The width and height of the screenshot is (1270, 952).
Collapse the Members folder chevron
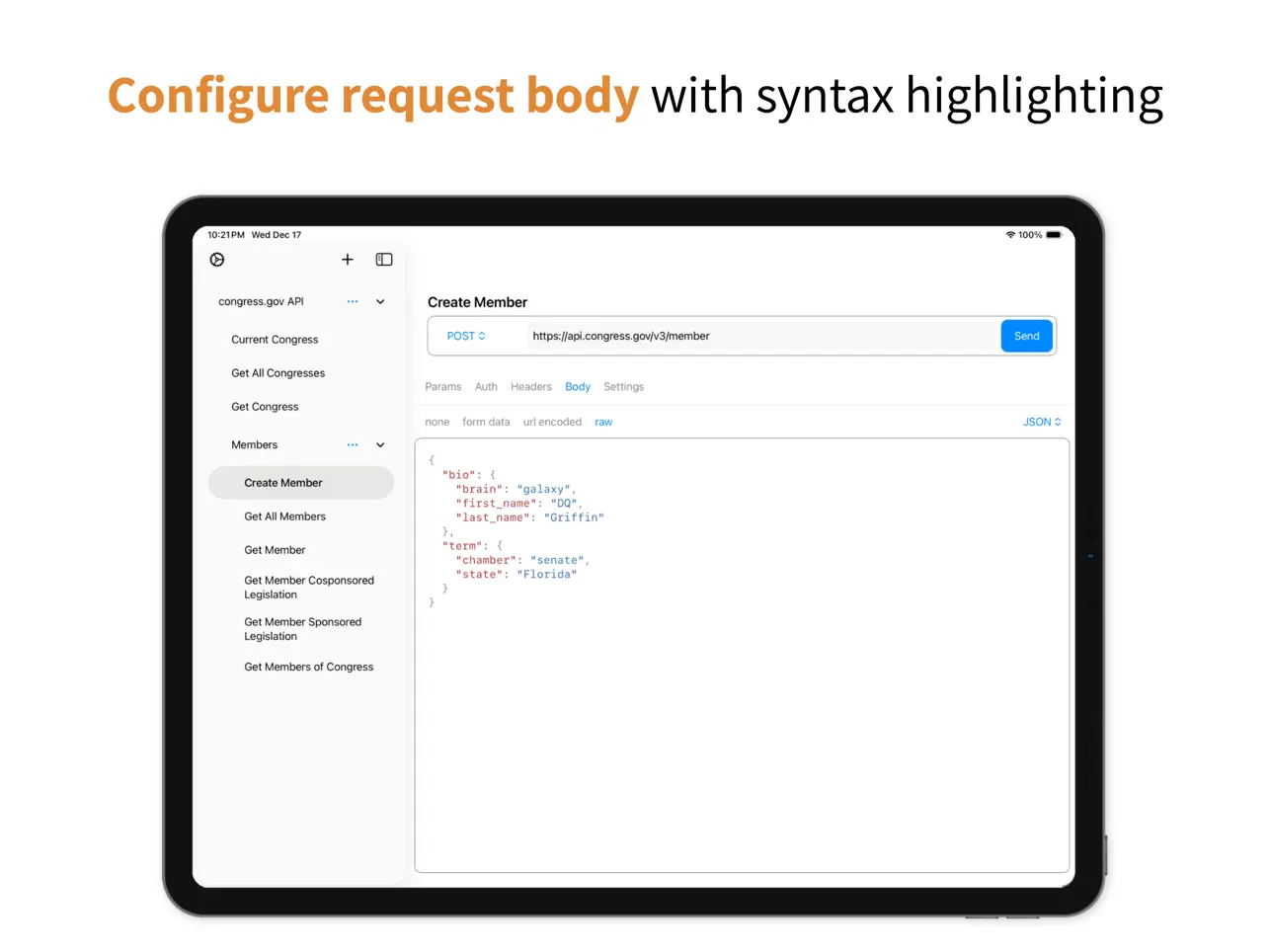point(380,444)
